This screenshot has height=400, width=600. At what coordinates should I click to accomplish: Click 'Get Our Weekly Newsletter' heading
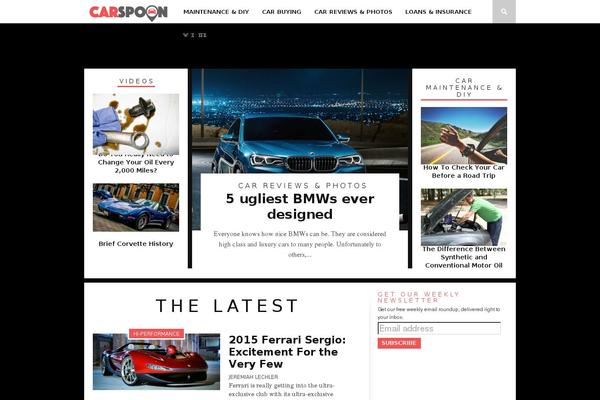[x=418, y=297]
